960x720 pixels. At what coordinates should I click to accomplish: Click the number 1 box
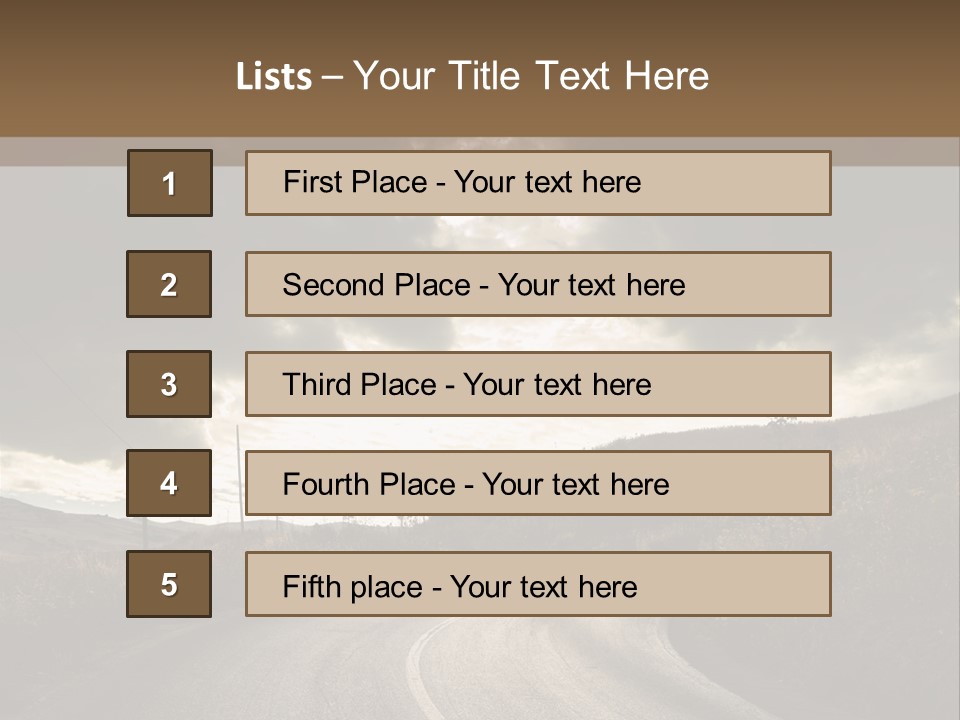(x=170, y=183)
